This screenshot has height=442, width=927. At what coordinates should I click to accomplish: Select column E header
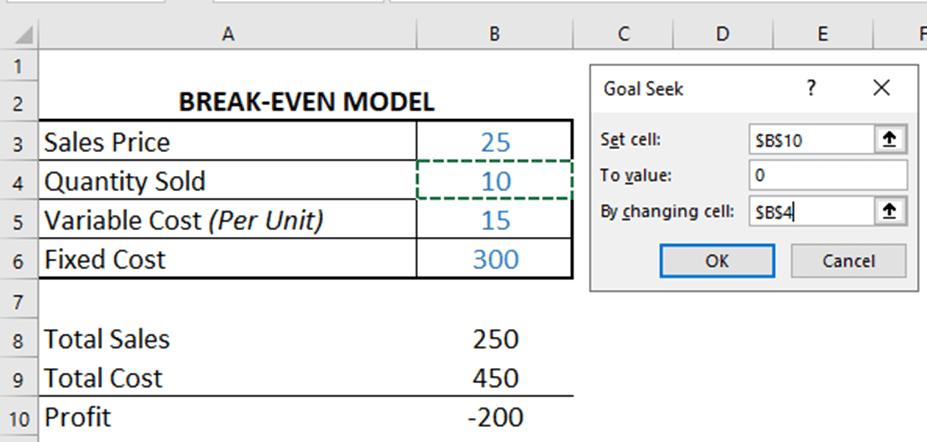[822, 35]
